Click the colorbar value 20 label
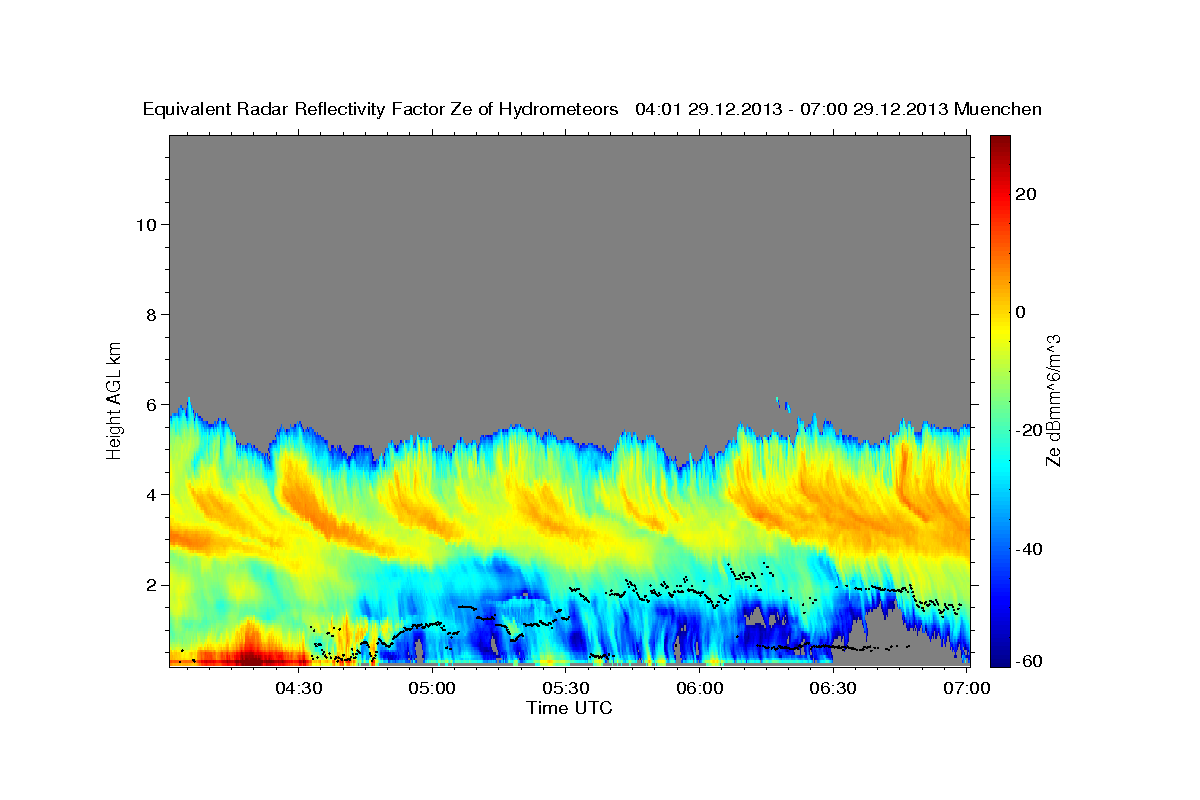The width and height of the screenshot is (1200, 800). tap(1027, 194)
